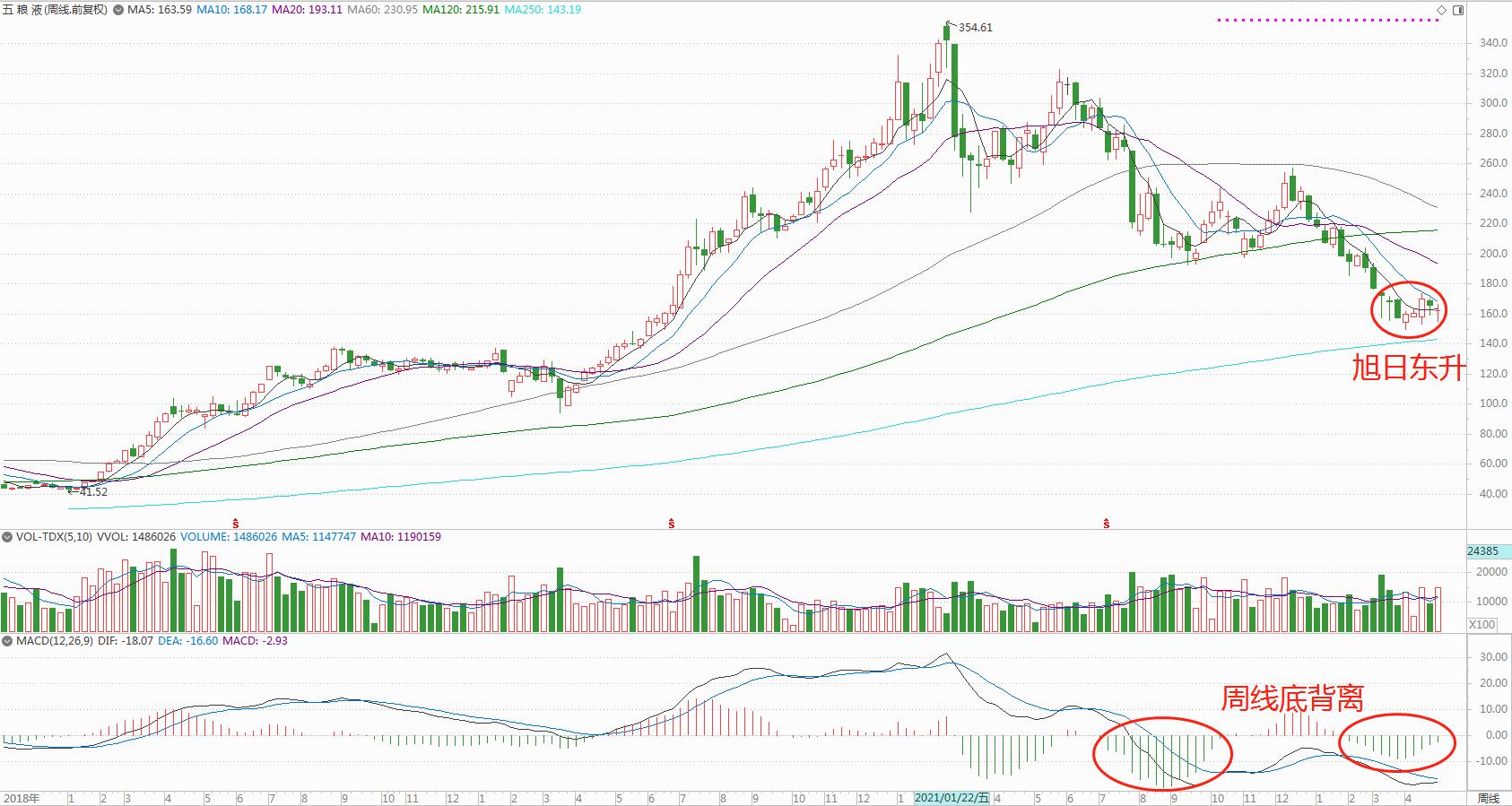Click the VVOL: 1486026 value
This screenshot has width=1512, height=806.
(136, 537)
